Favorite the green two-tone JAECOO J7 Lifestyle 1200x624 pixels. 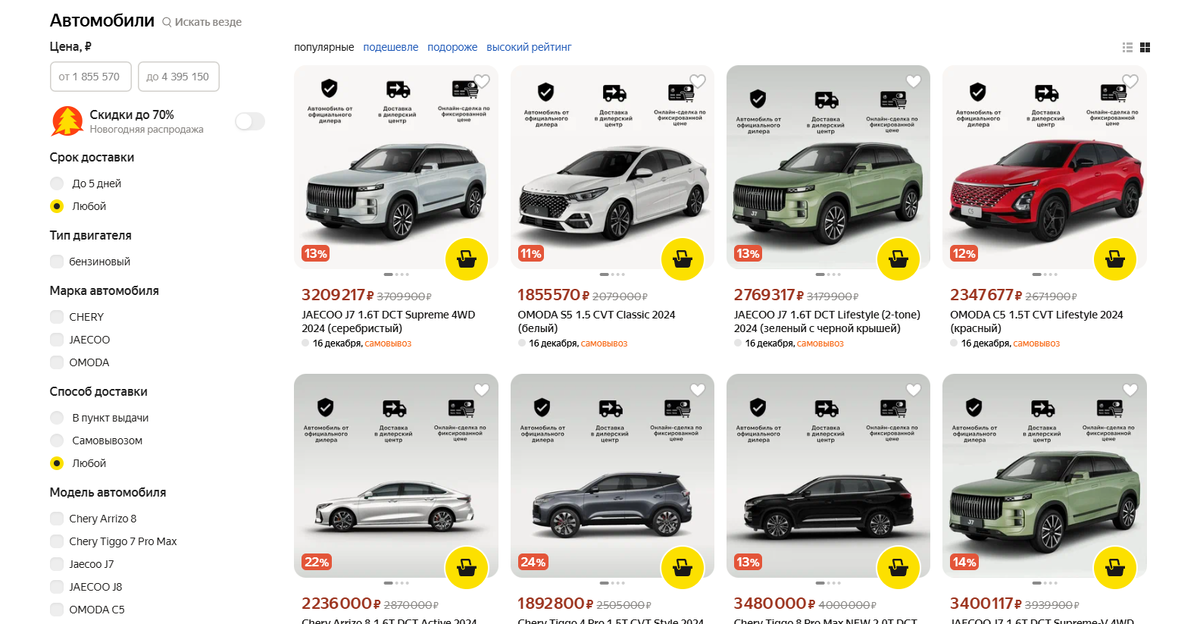coord(913,82)
